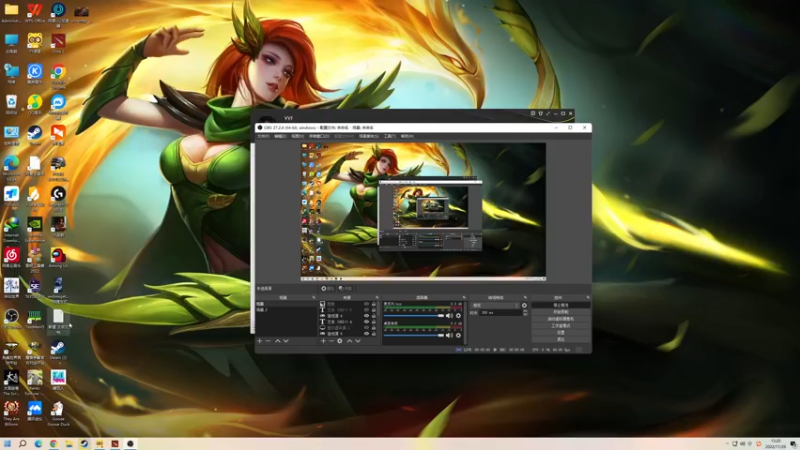Mute the Desktop Audio channel speaker icon
800x450 pixels.
point(449,335)
